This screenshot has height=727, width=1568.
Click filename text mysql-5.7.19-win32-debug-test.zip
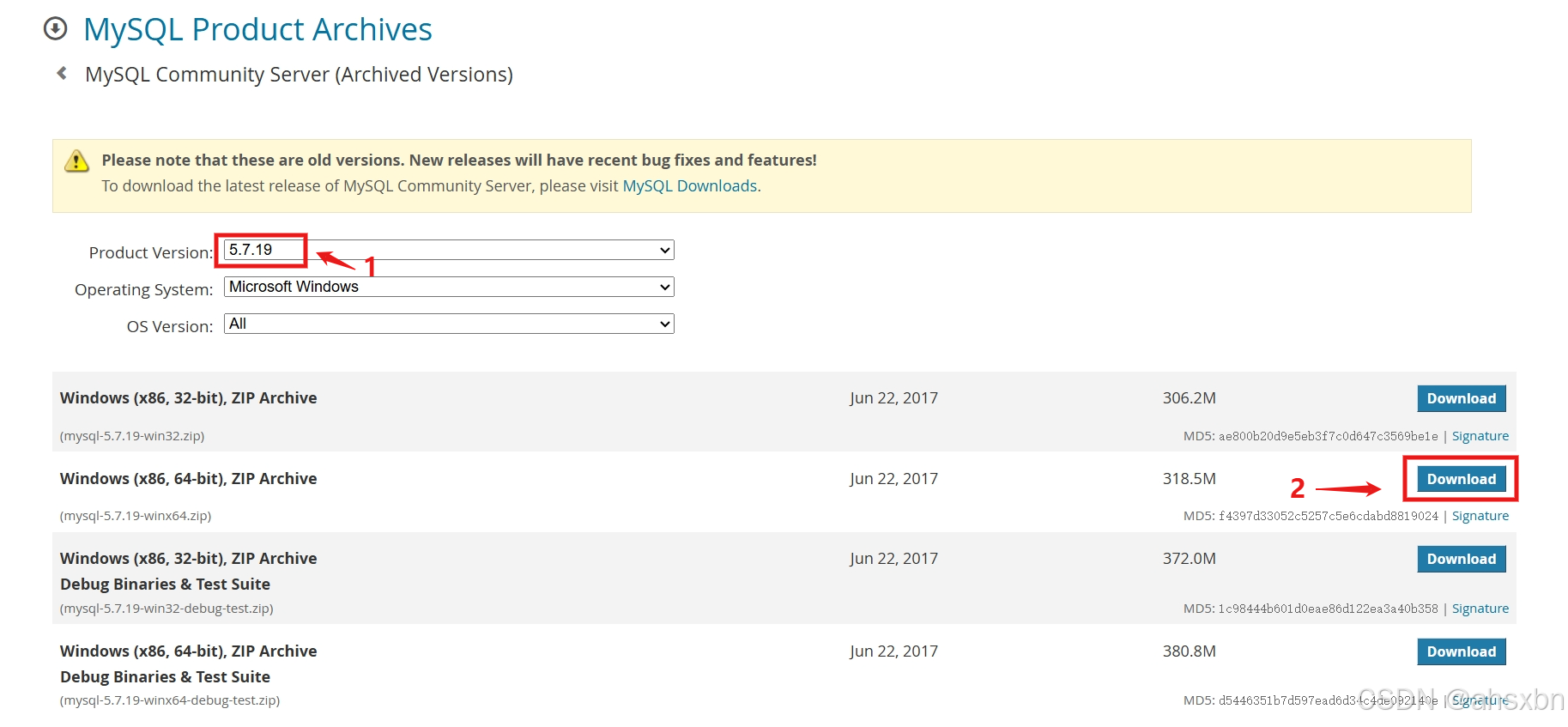coord(166,609)
